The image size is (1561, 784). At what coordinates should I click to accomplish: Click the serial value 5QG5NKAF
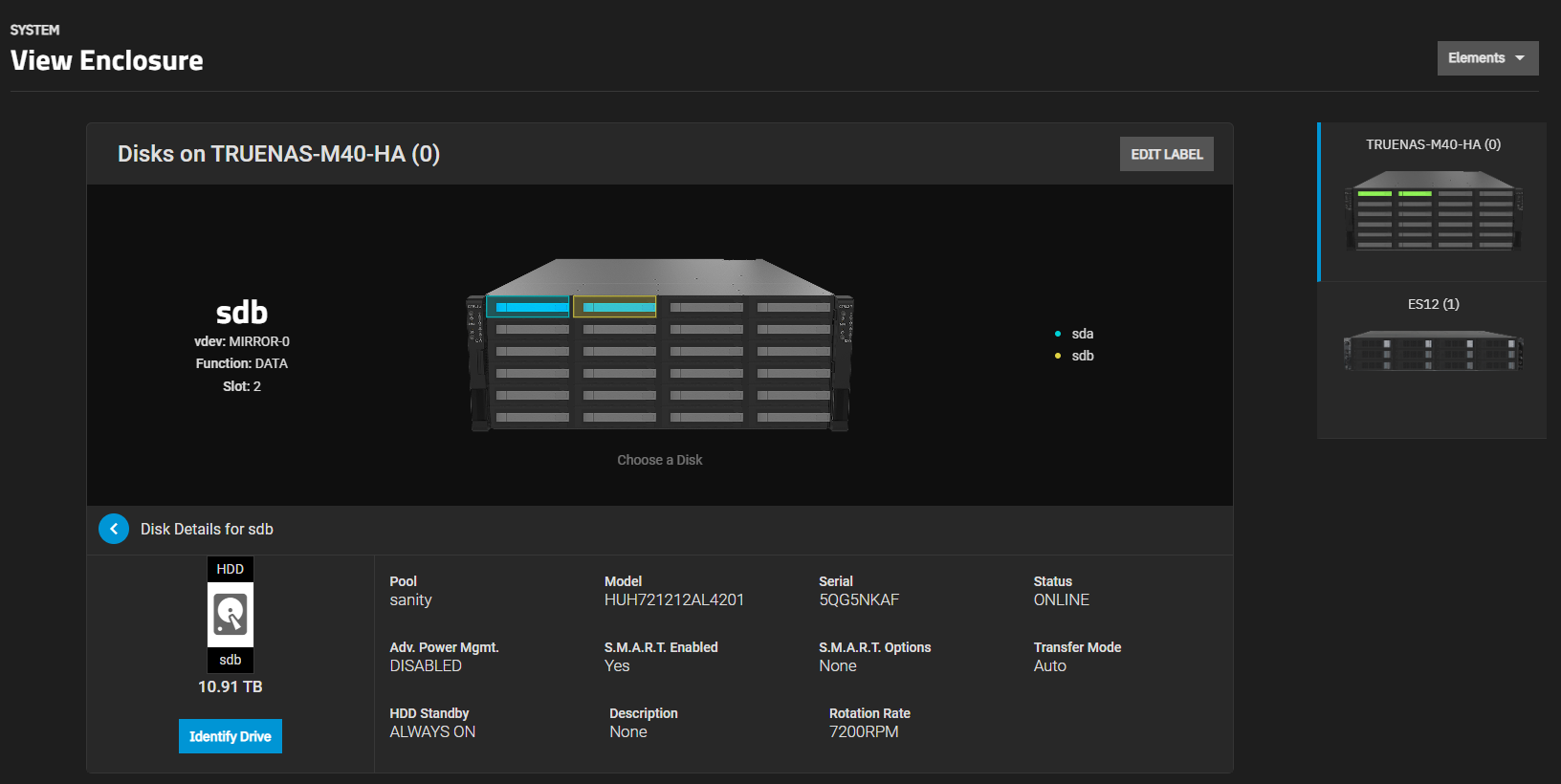tap(859, 599)
